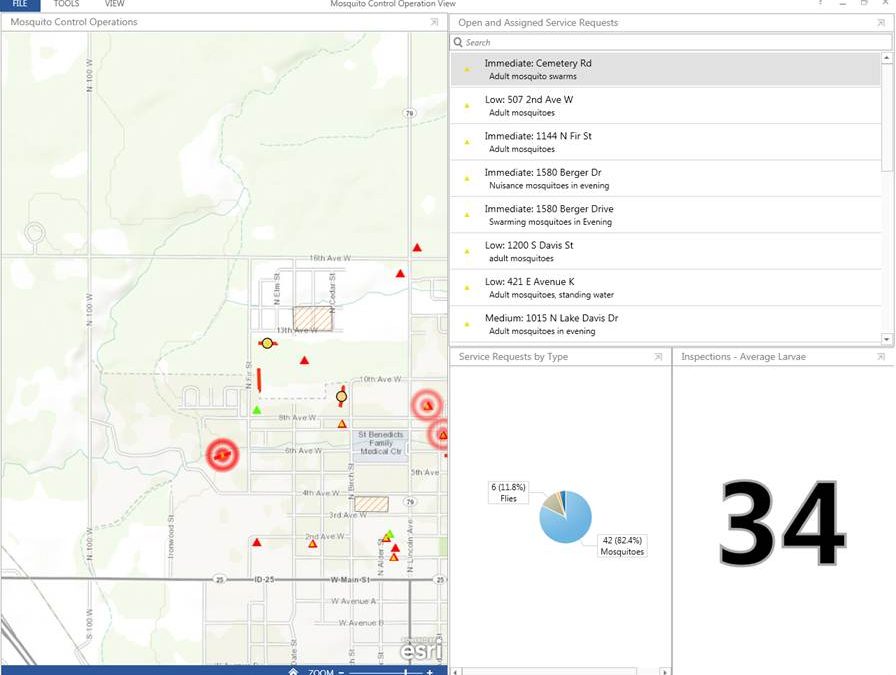Click the request list scrollbar down arrow

tap(886, 339)
